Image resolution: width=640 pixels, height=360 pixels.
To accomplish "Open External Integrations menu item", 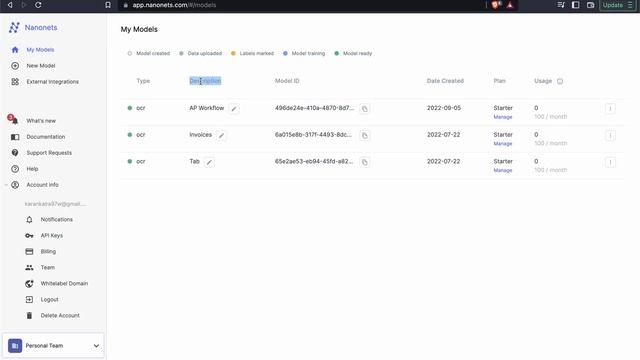I will point(53,82).
